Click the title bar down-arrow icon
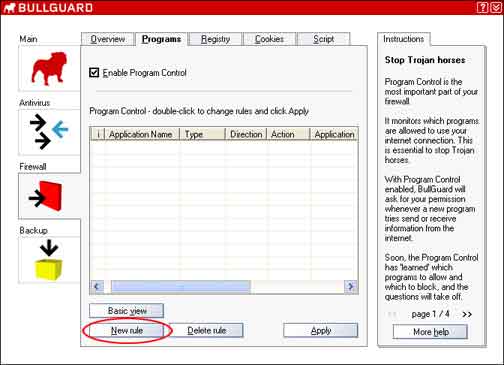Image resolution: width=504 pixels, height=365 pixels. click(x=496, y=7)
